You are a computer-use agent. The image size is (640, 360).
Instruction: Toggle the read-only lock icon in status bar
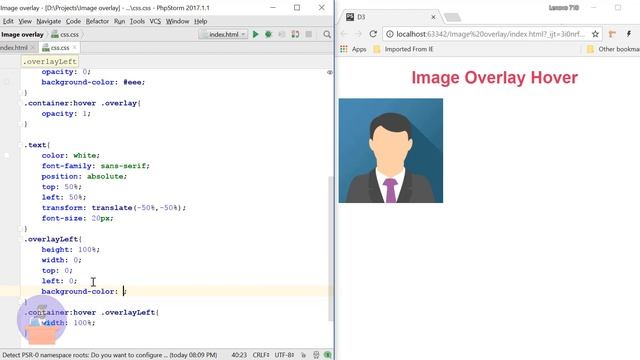(303, 355)
